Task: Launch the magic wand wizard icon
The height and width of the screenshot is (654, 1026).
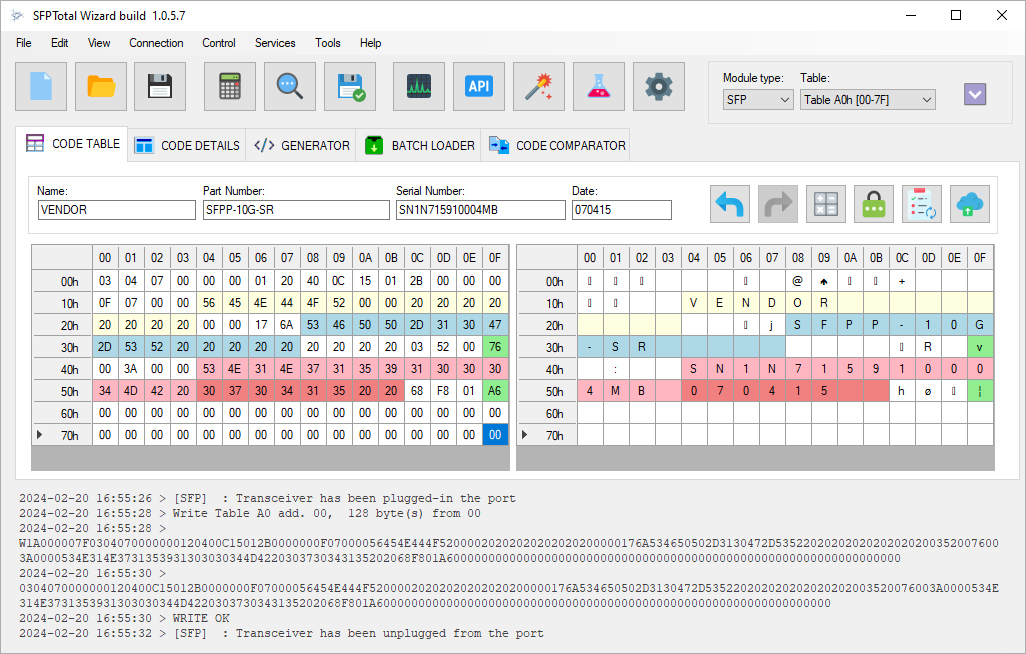Action: (x=539, y=86)
